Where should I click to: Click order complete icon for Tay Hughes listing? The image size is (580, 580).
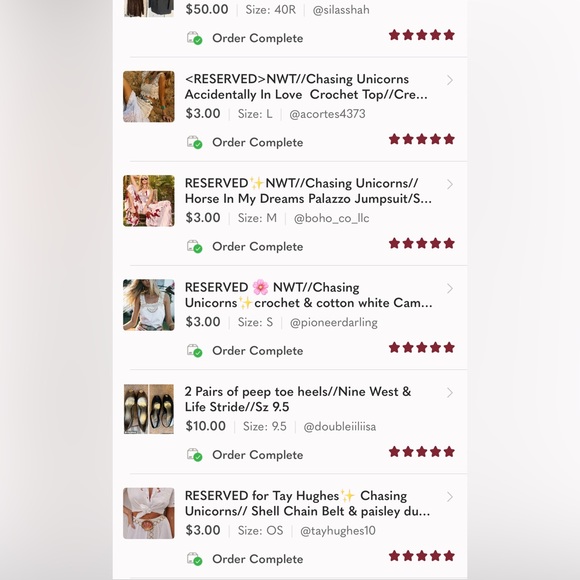pyautogui.click(x=194, y=559)
